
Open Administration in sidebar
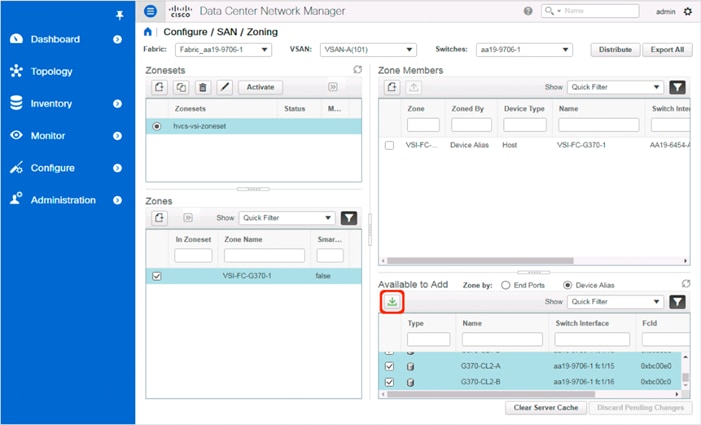(63, 200)
